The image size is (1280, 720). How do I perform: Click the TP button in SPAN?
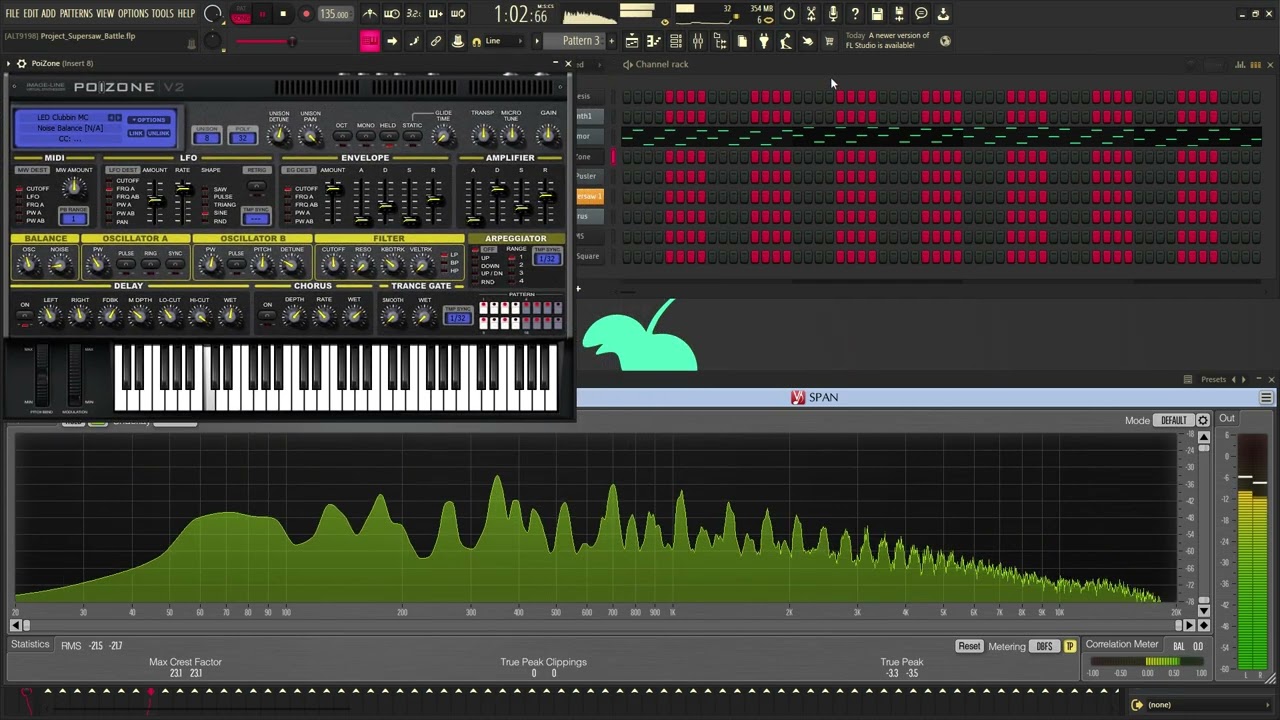(x=1070, y=646)
